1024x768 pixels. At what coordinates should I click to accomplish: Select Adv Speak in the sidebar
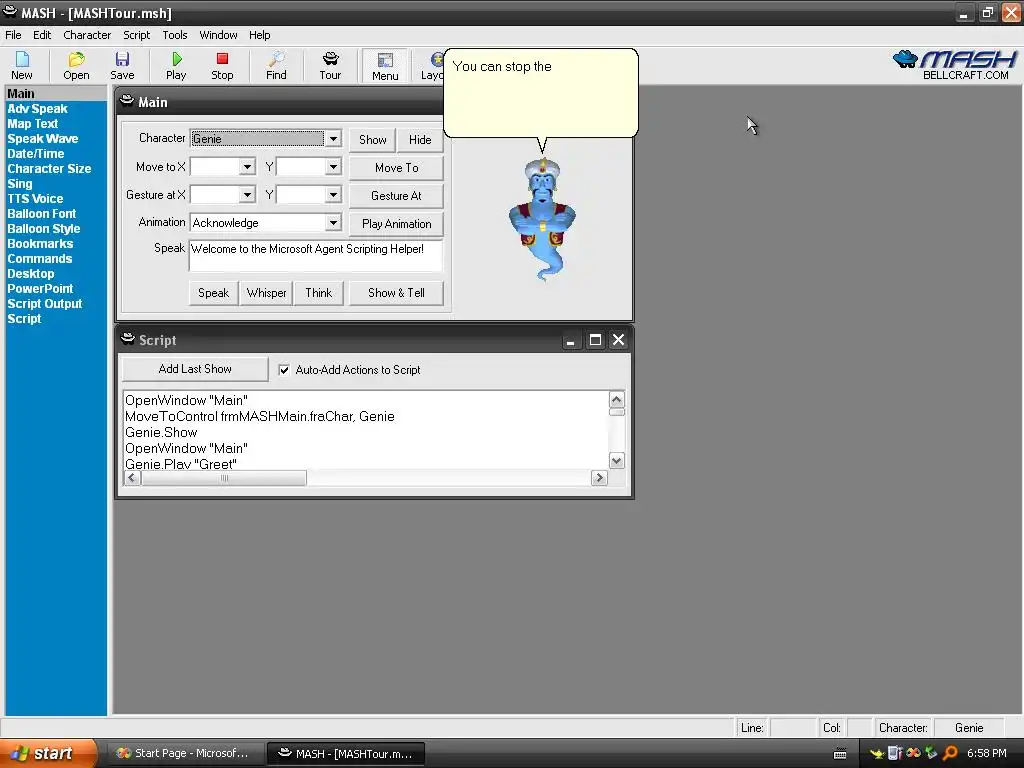point(37,109)
